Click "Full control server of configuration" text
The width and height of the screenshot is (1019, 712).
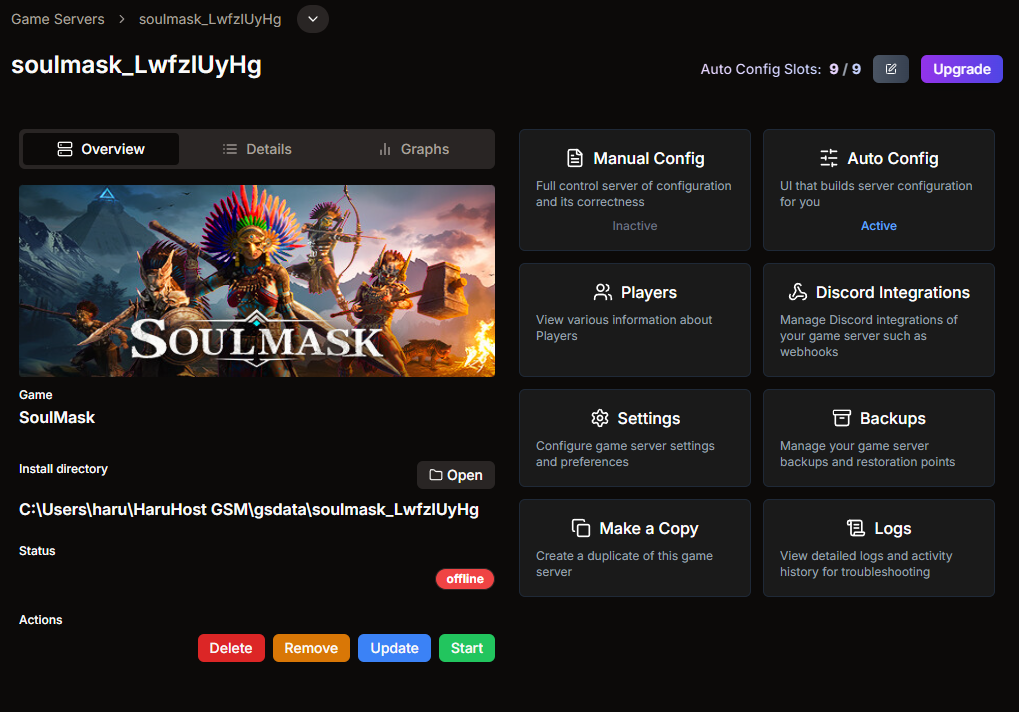pyautogui.click(x=634, y=194)
